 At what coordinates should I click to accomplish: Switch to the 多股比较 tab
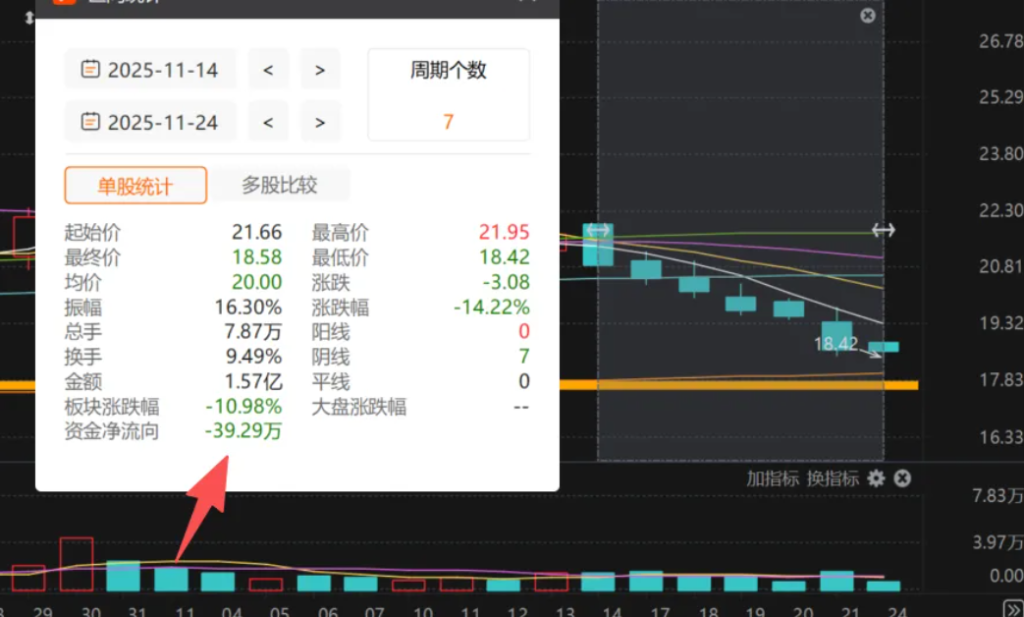point(279,185)
